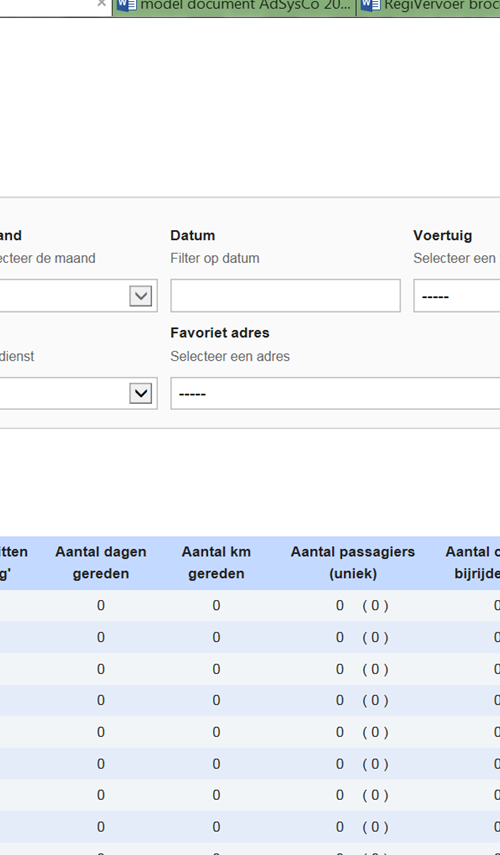Click the partially visible bijrijde column header
Viewport: 500px width, 855px height.
tap(473, 563)
